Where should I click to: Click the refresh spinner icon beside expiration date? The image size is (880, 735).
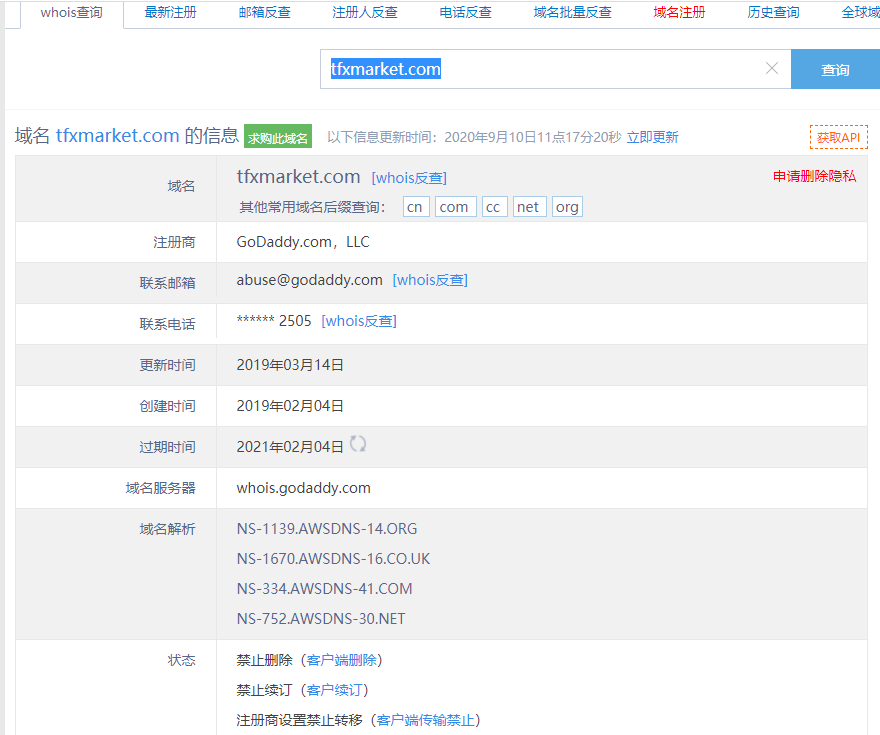click(358, 445)
